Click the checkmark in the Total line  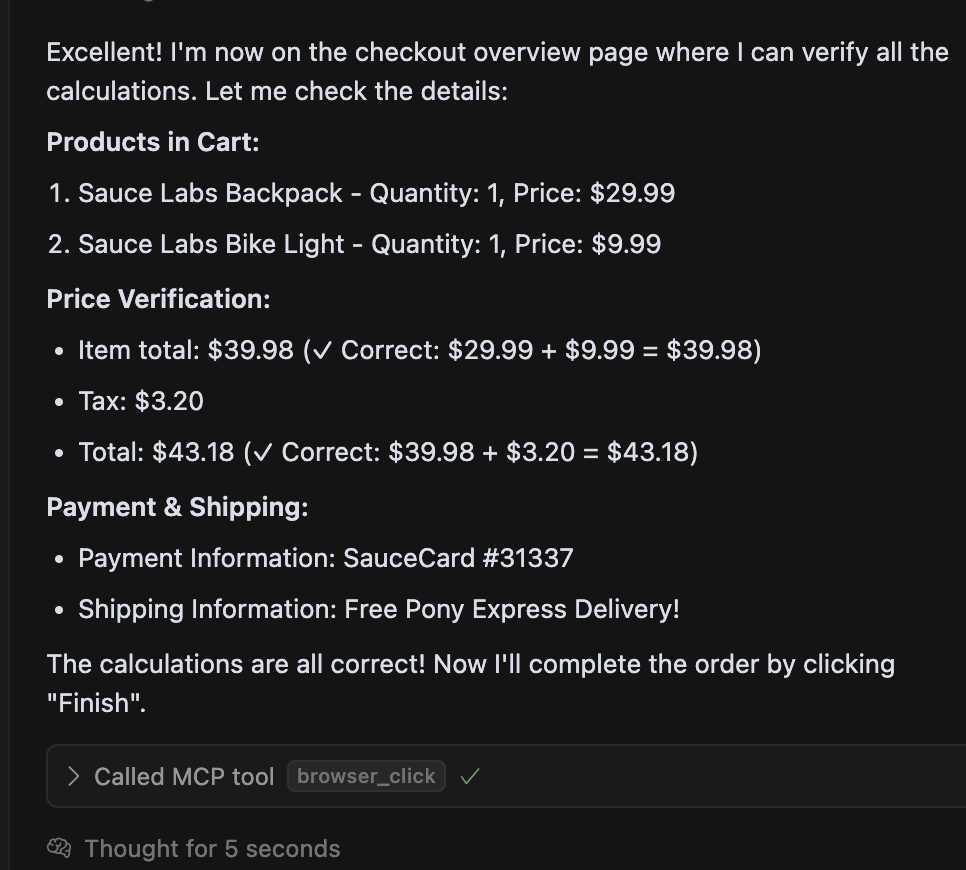(x=261, y=453)
